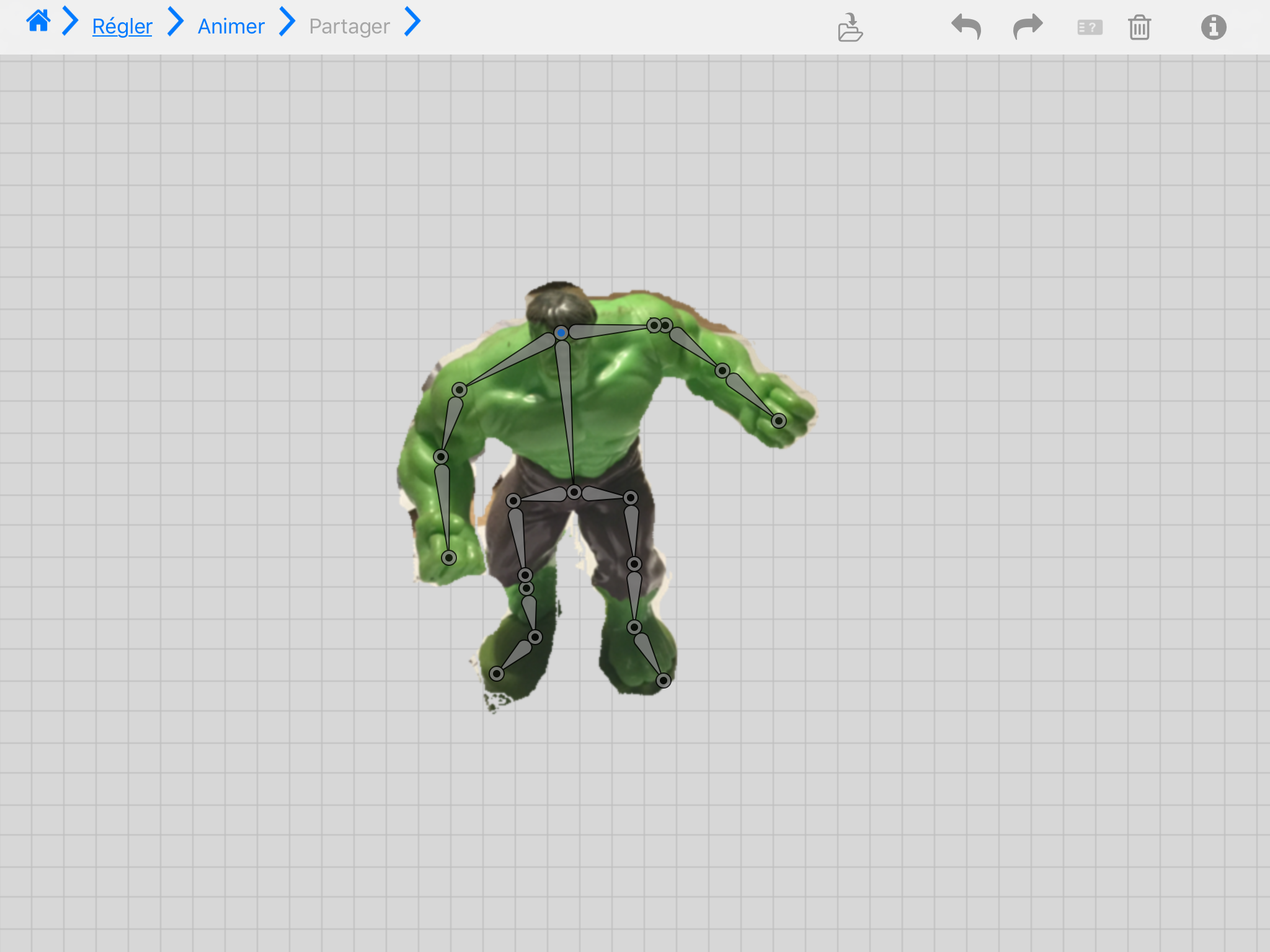
Task: Open the Régler step
Action: tap(122, 26)
